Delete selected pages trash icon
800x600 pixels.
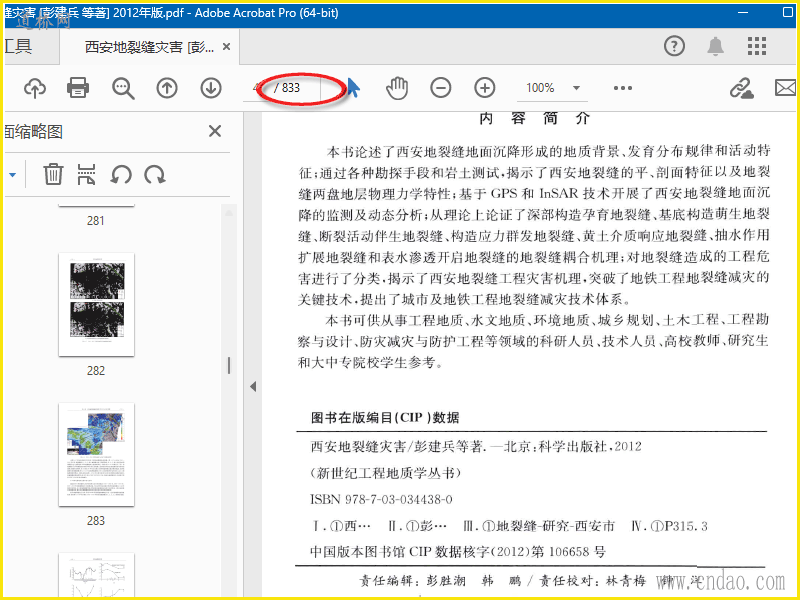click(53, 174)
